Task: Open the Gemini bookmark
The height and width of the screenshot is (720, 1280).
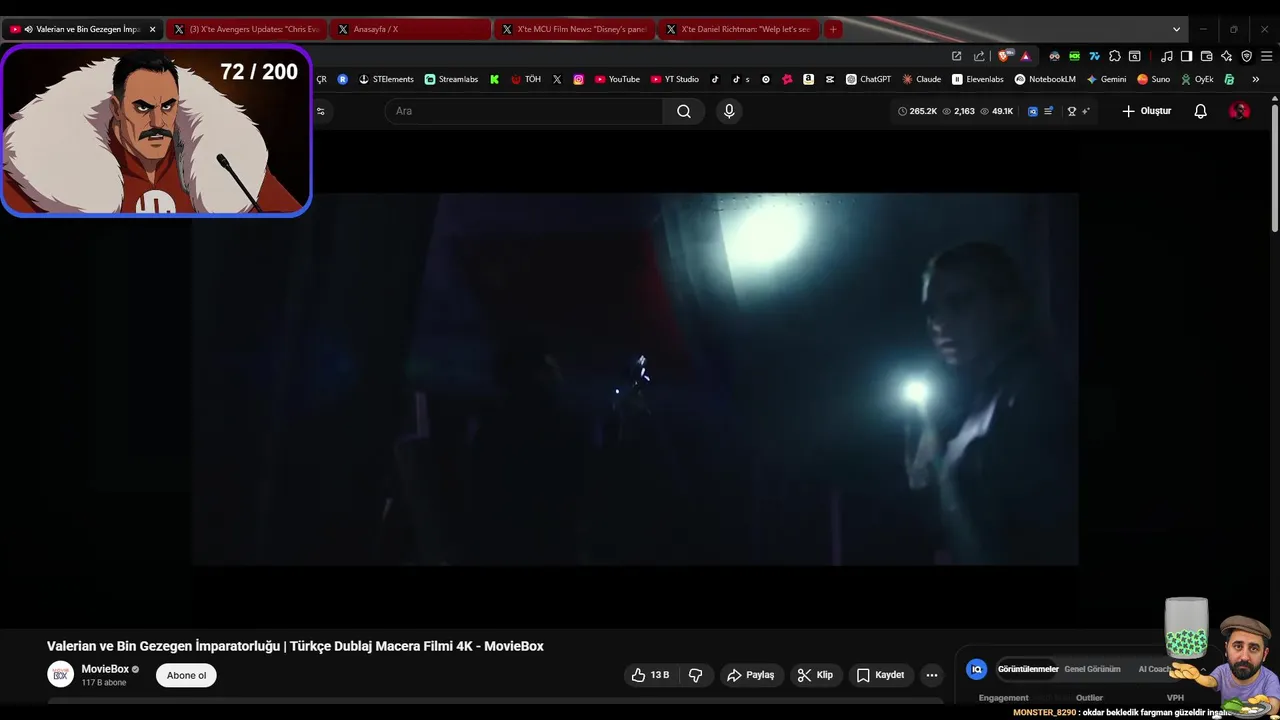Action: (1106, 79)
